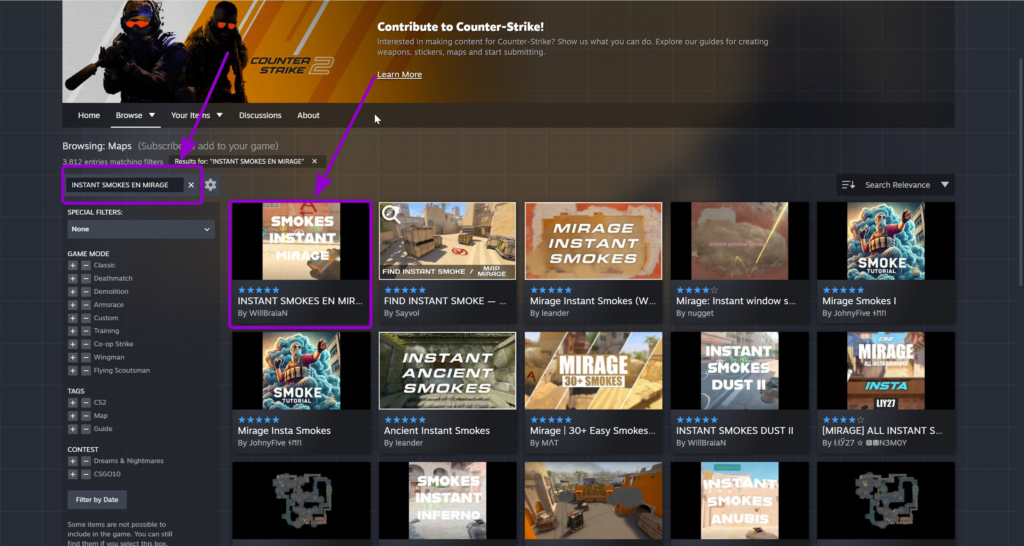Exclude Flying Scoutsman with minus icon
The width and height of the screenshot is (1024, 546).
[86, 370]
